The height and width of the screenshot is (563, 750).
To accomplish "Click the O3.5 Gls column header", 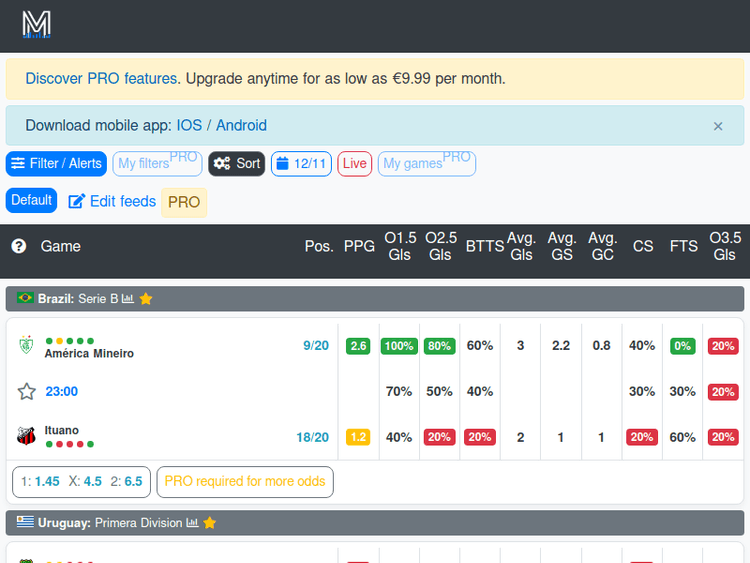I will (x=725, y=246).
